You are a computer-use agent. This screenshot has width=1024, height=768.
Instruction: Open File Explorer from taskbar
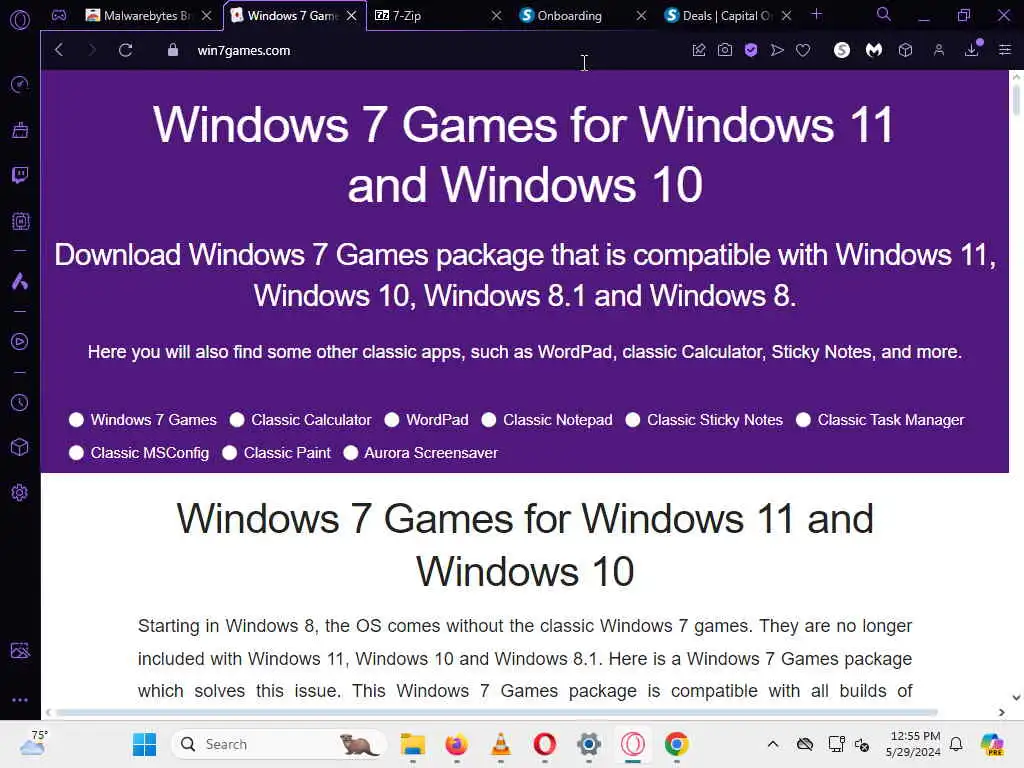pyautogui.click(x=413, y=744)
